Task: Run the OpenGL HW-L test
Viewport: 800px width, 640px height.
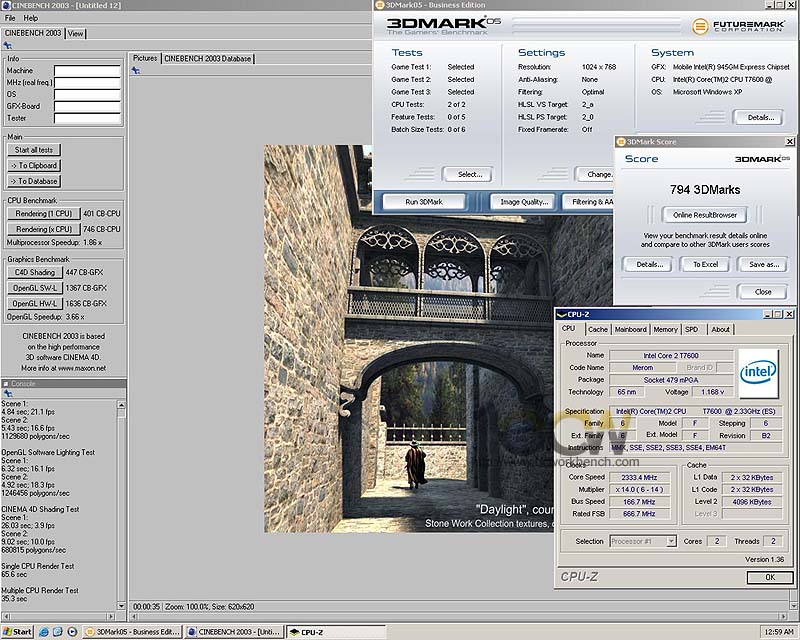Action: 35,304
